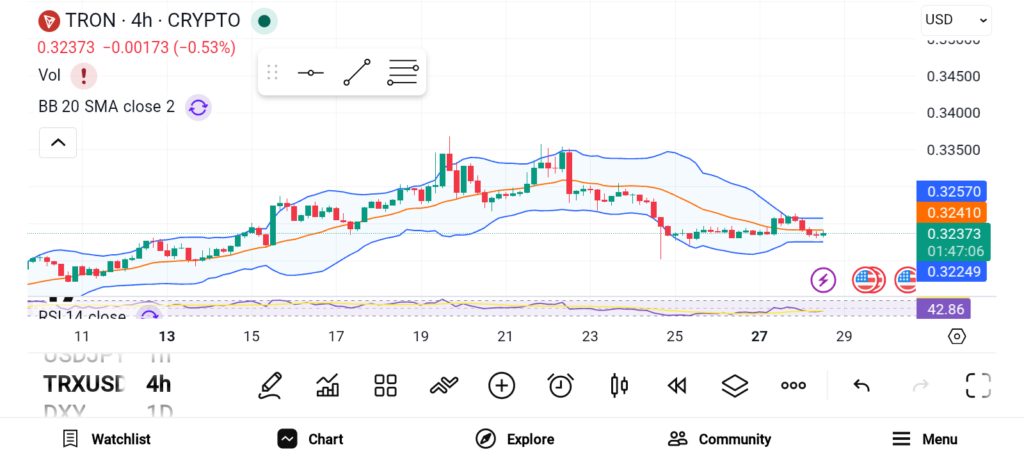This screenshot has height=461, width=1024.
Task: Open the indicators chart icon
Action: click(x=328, y=385)
